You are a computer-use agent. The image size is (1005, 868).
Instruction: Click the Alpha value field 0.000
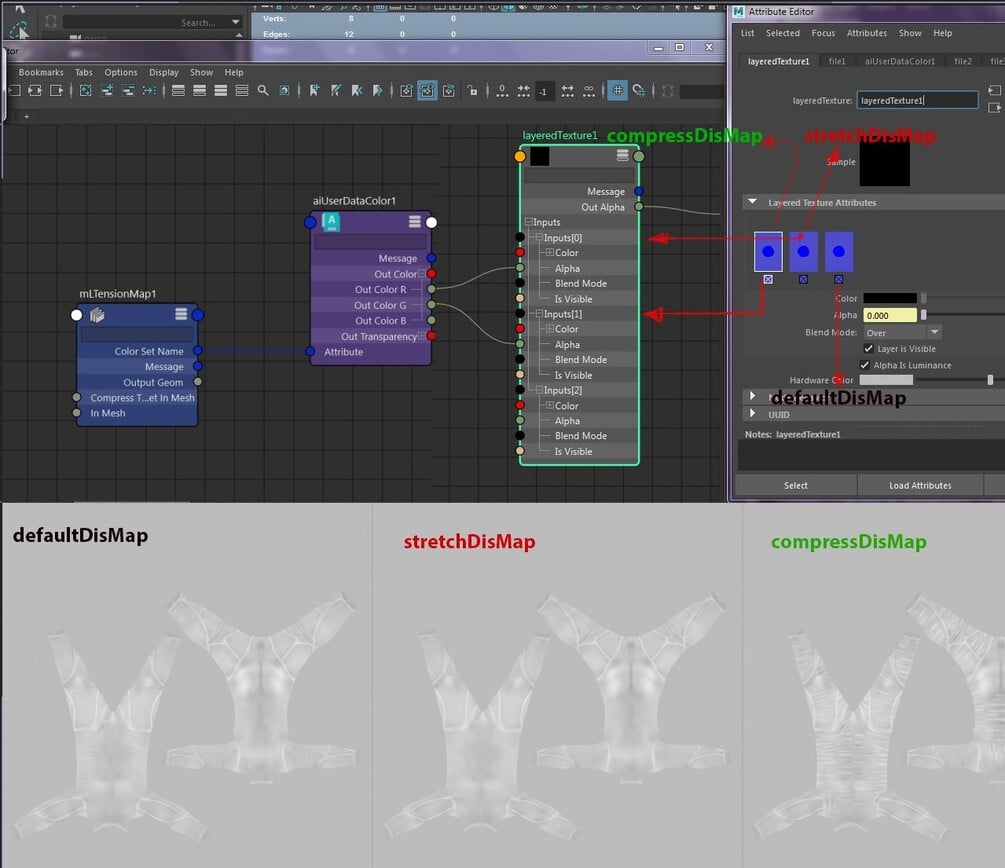[x=890, y=315]
